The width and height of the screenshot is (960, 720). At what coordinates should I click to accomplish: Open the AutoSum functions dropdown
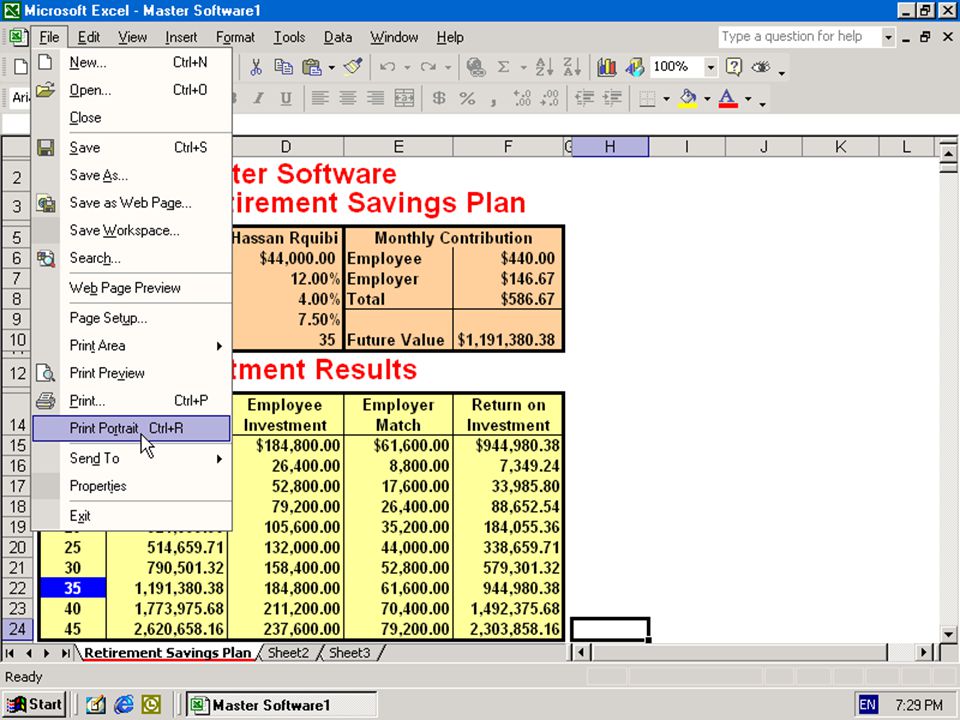[523, 67]
